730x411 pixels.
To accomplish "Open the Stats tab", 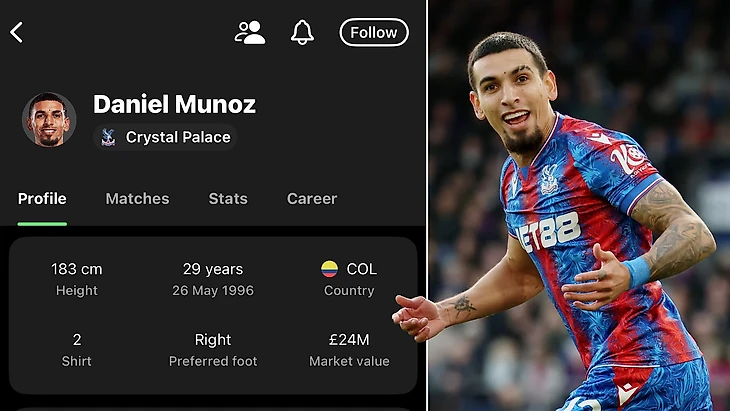I will point(228,198).
